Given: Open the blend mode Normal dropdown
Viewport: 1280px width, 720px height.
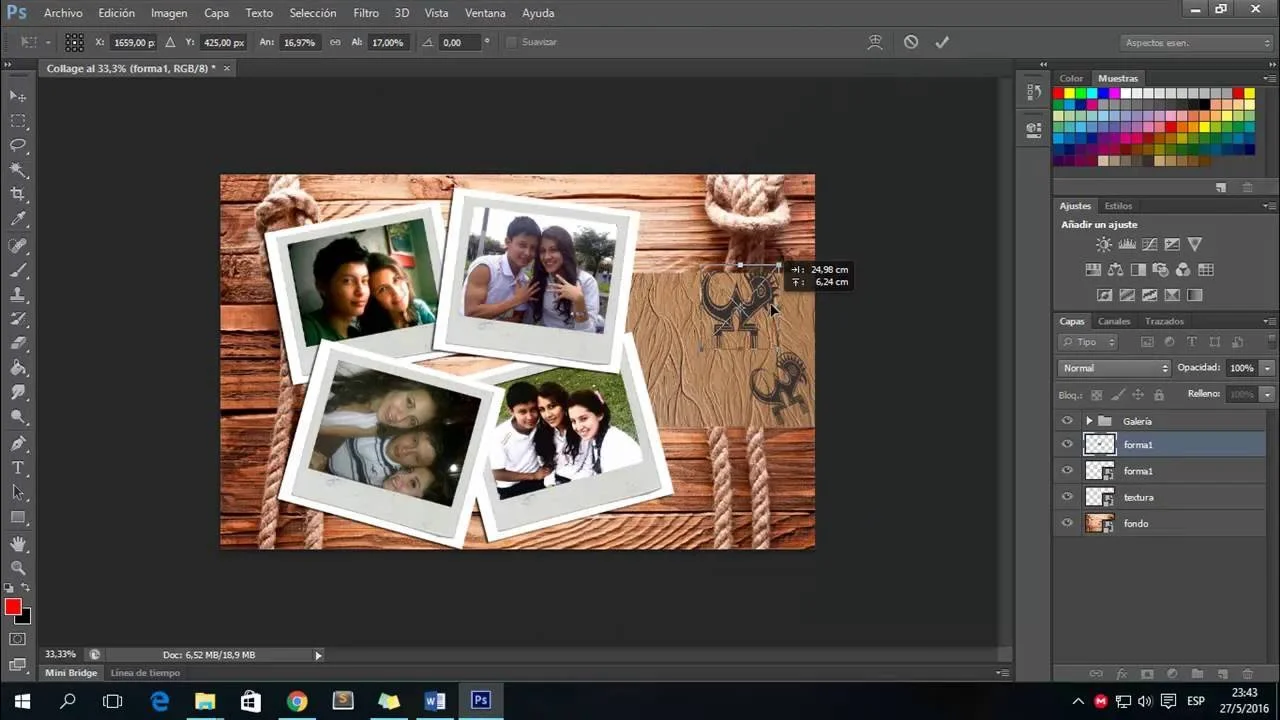Looking at the screenshot, I should click(1114, 368).
